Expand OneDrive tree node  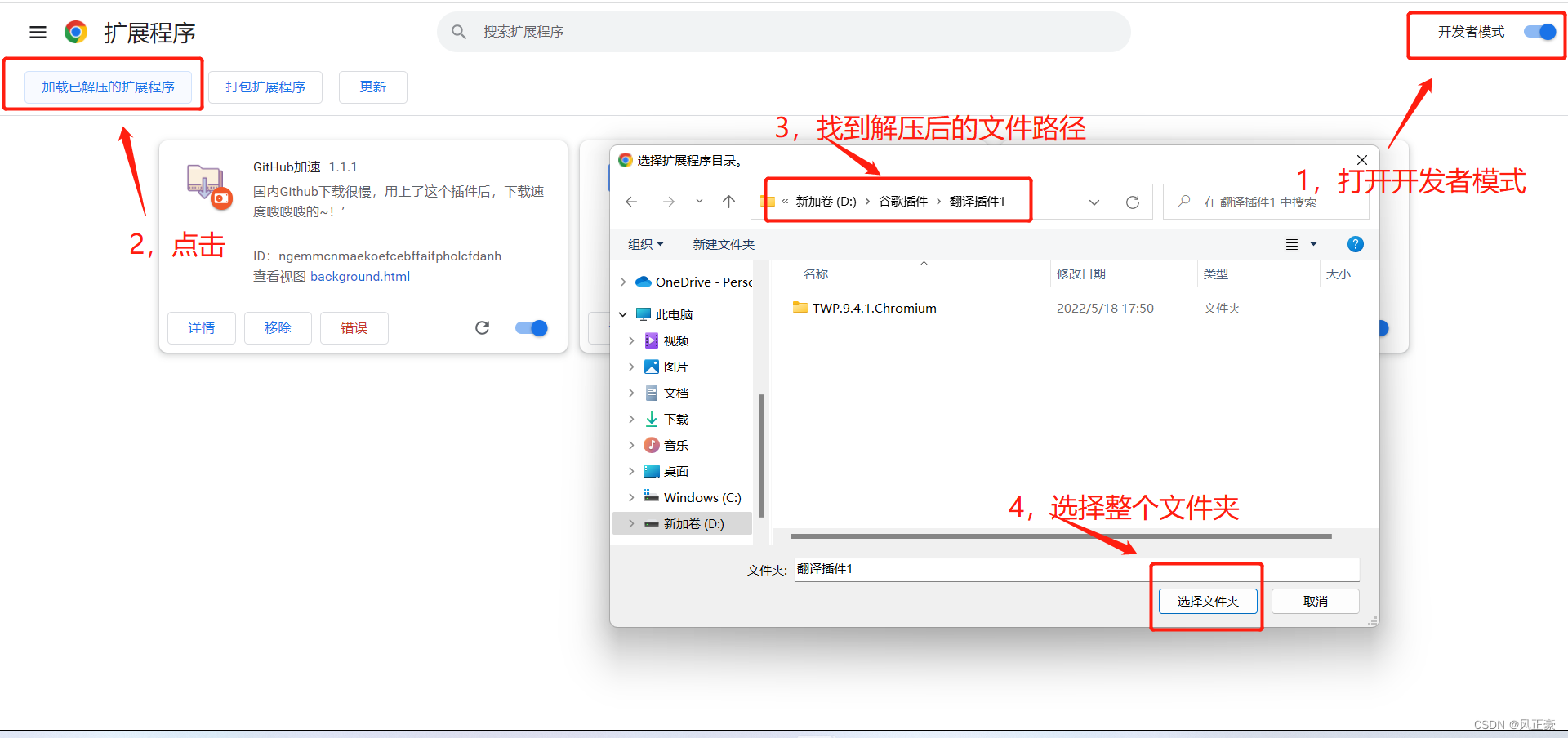pyautogui.click(x=623, y=282)
